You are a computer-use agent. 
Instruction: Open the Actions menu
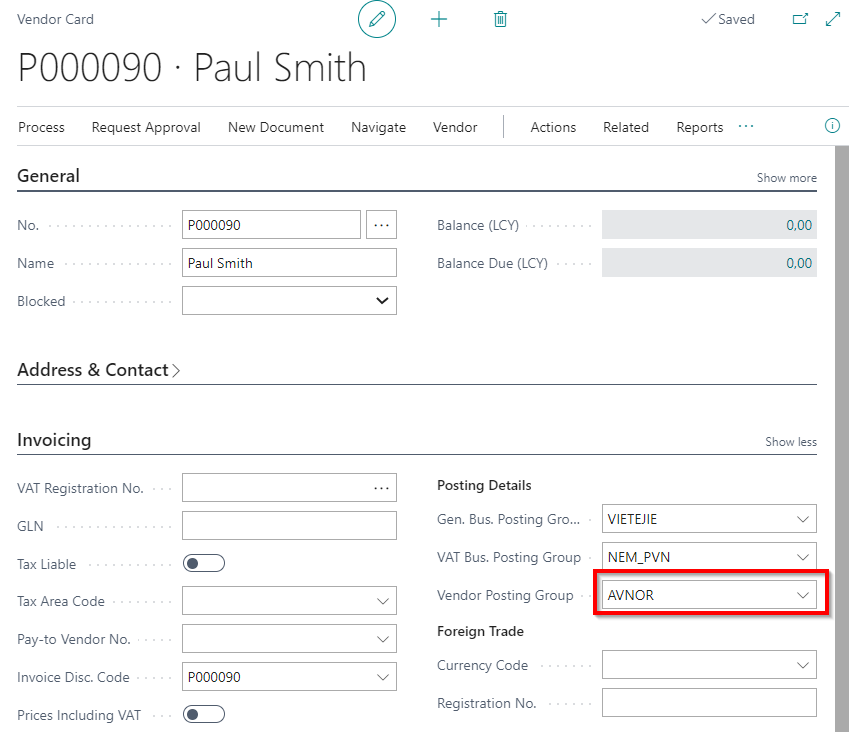[x=553, y=127]
